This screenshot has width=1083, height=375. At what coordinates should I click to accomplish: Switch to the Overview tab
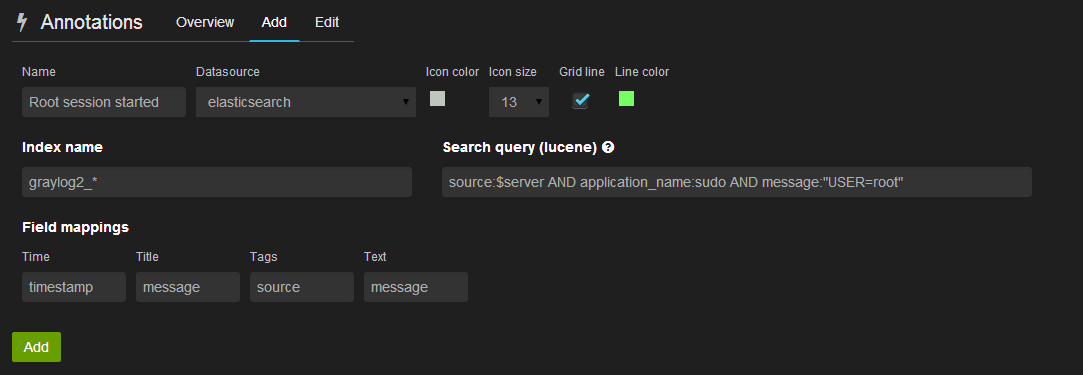click(x=205, y=22)
